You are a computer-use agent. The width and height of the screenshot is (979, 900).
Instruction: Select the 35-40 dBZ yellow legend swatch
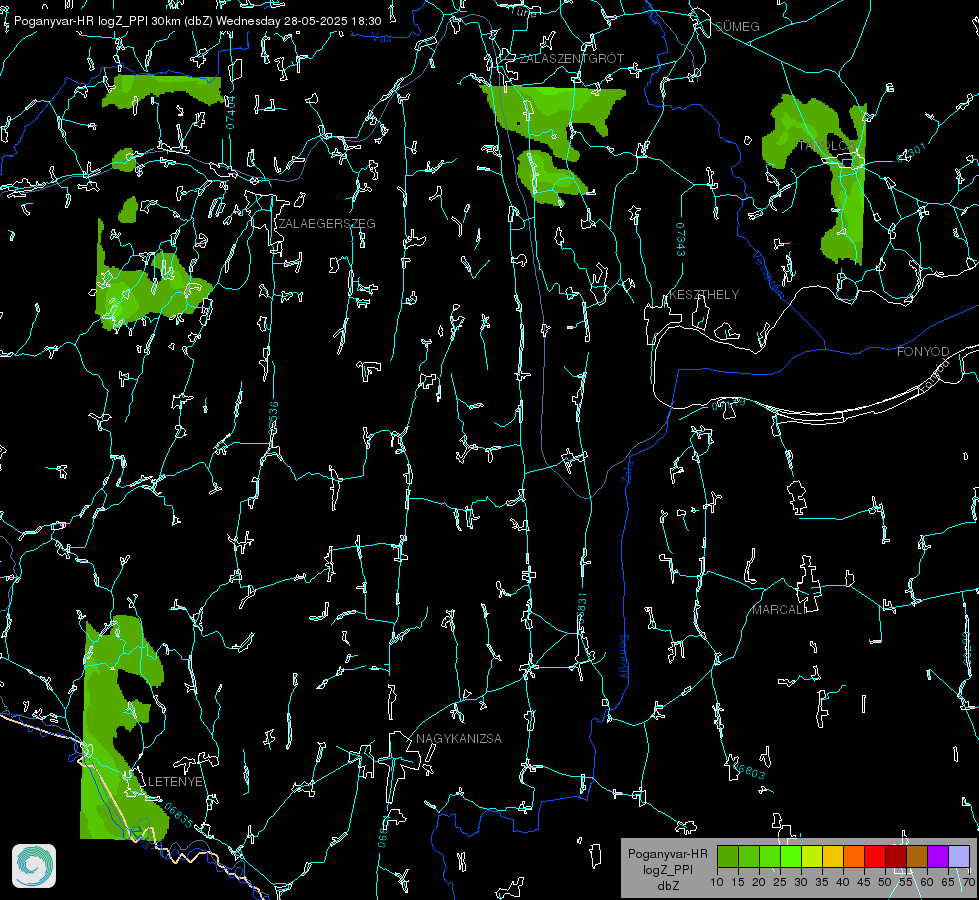click(x=833, y=857)
